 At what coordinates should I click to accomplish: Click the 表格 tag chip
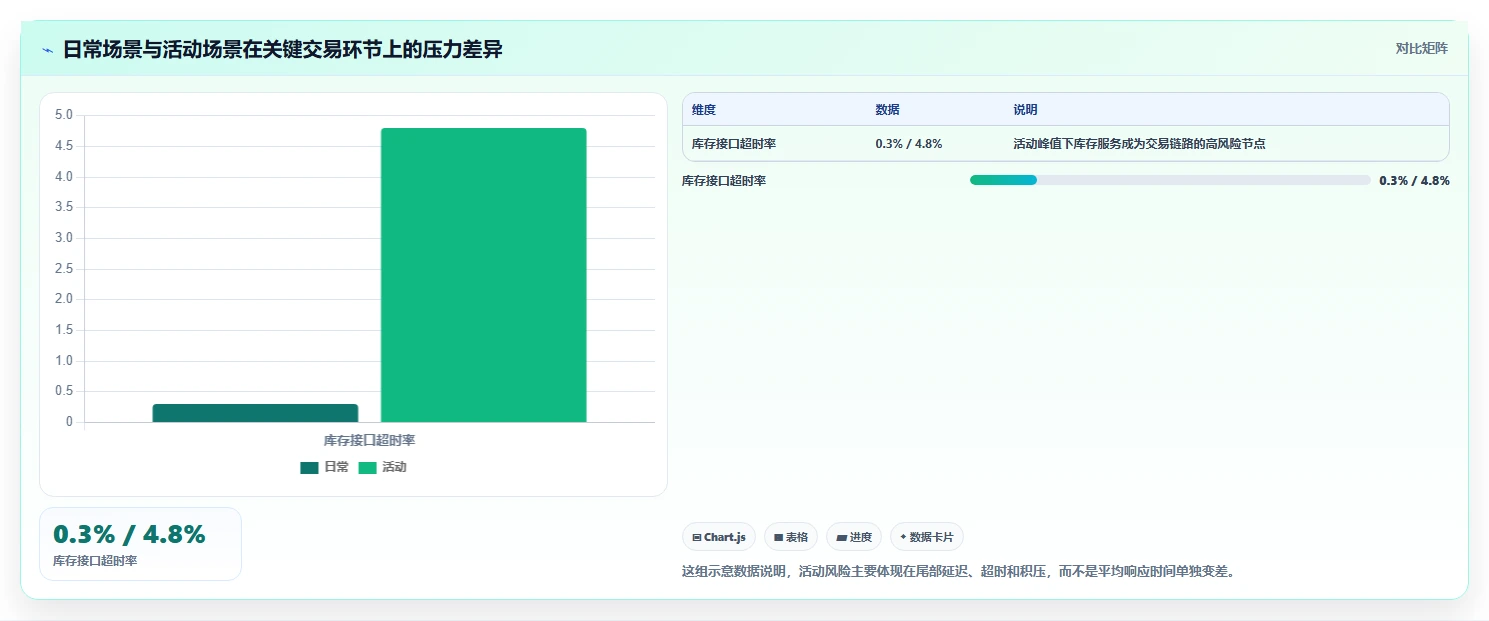click(791, 537)
